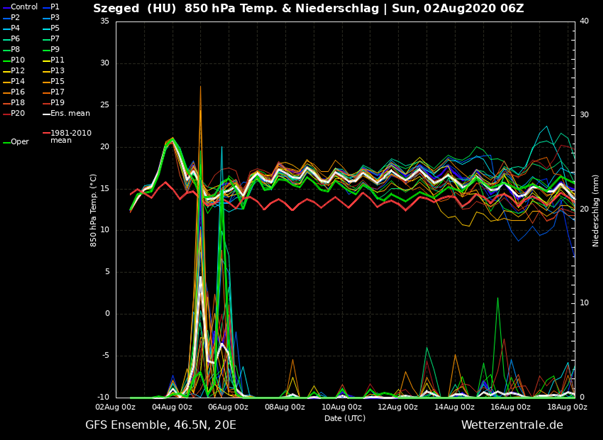The height and width of the screenshot is (440, 603).
Task: Click the 02Aug 00z date axis tick
Action: pos(115,407)
